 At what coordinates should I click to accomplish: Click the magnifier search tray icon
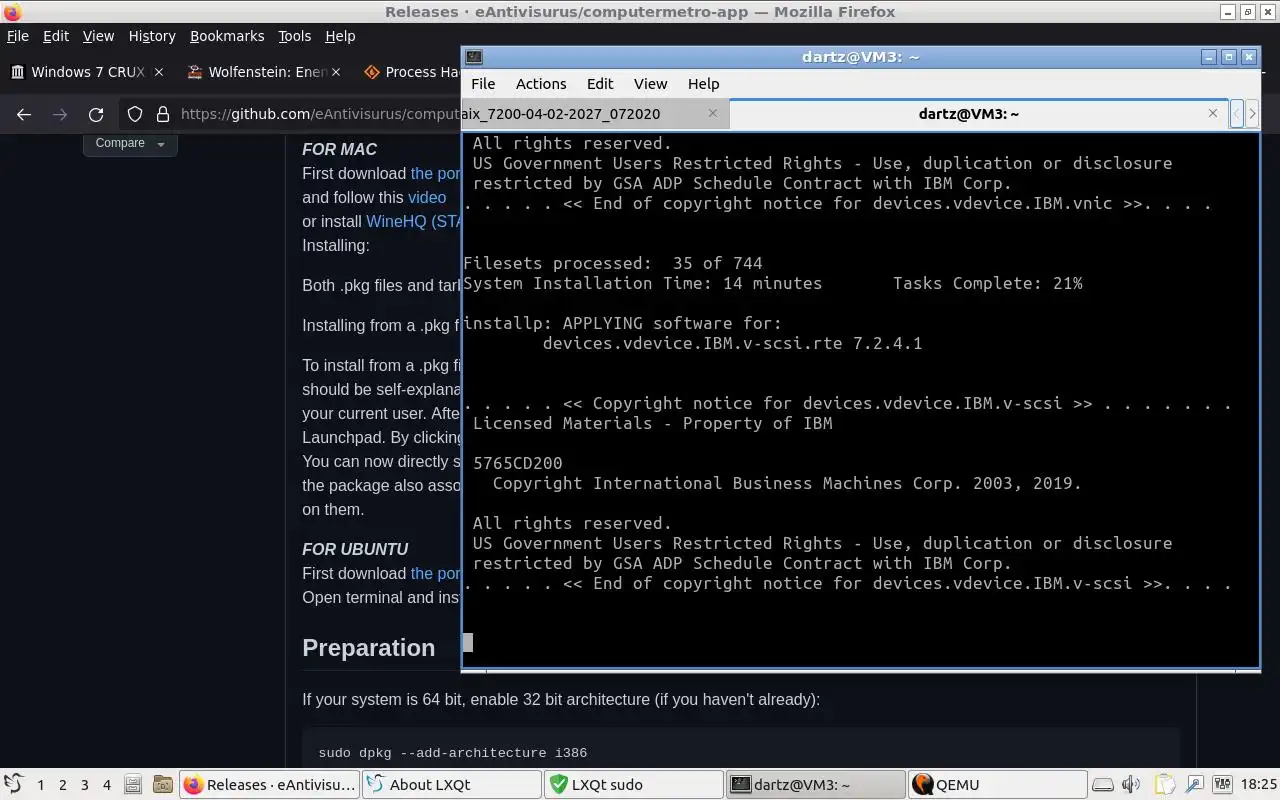[1194, 785]
